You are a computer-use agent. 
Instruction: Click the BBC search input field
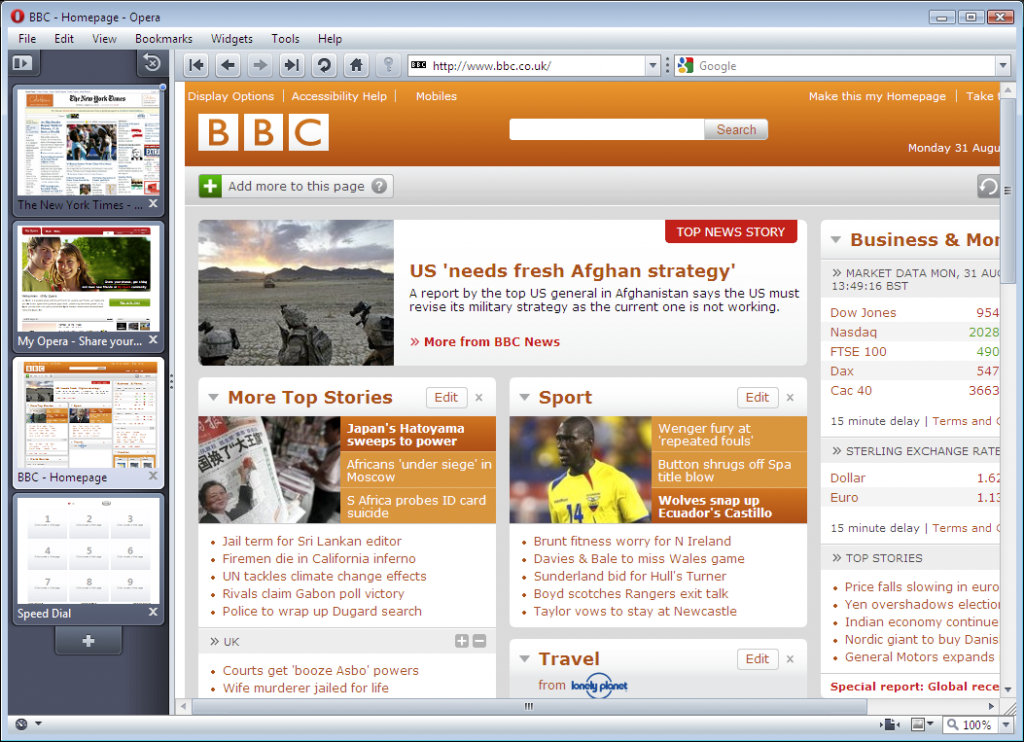click(607, 129)
